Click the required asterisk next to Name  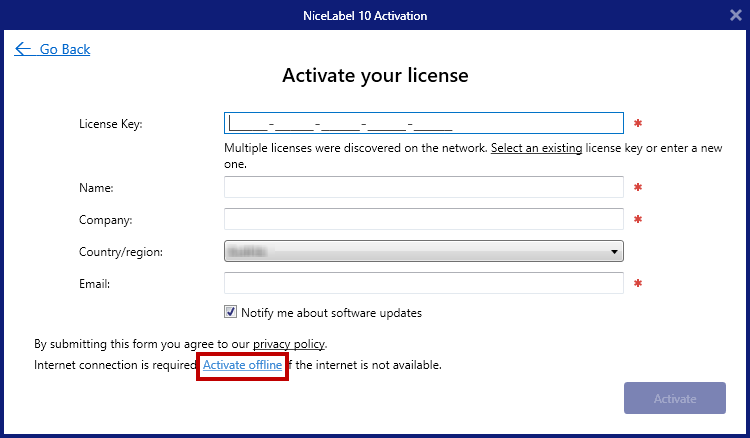(x=638, y=187)
